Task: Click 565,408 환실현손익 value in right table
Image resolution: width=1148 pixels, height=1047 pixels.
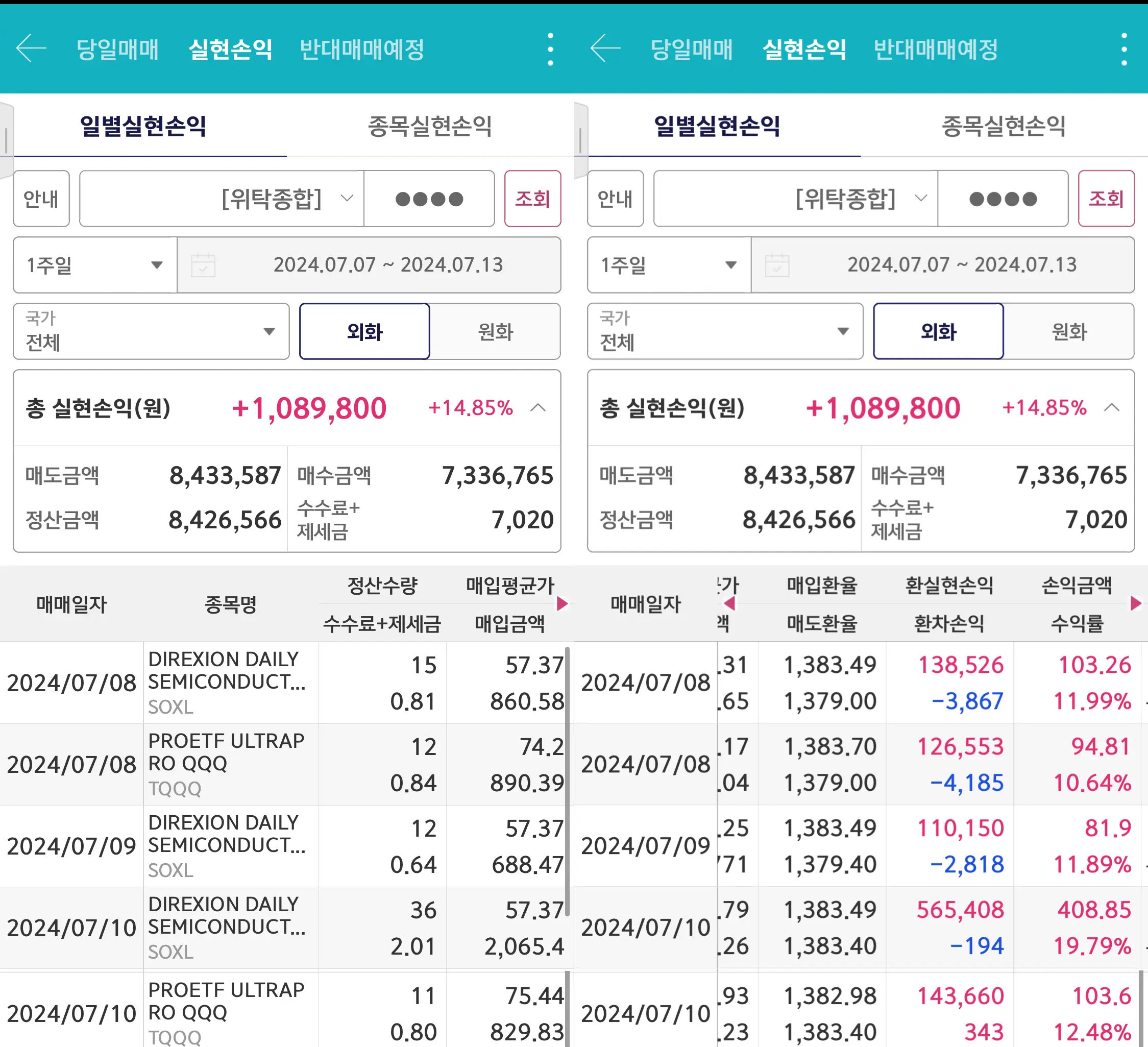Action: (x=960, y=909)
